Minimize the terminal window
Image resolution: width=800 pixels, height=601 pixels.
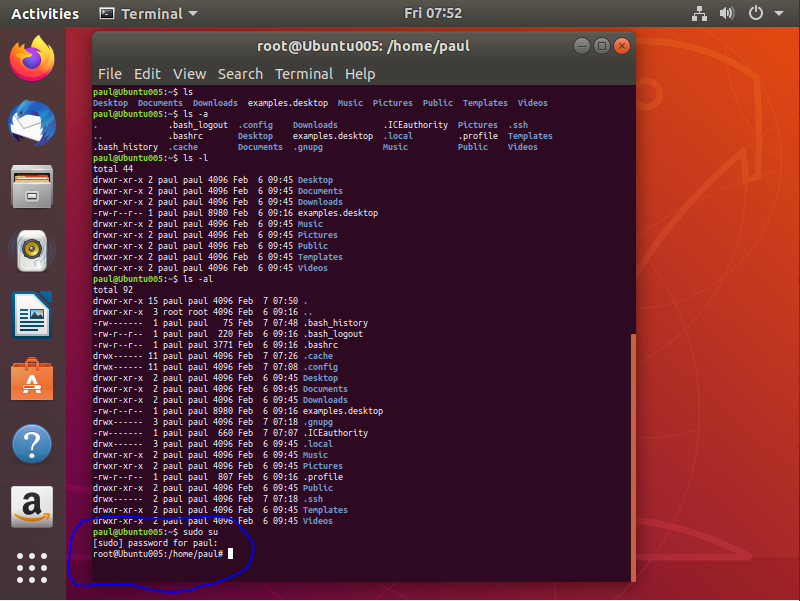(x=582, y=46)
